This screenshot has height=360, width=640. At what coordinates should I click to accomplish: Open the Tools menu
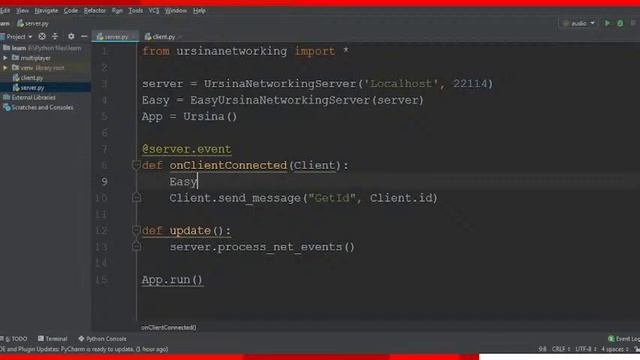tap(136, 11)
